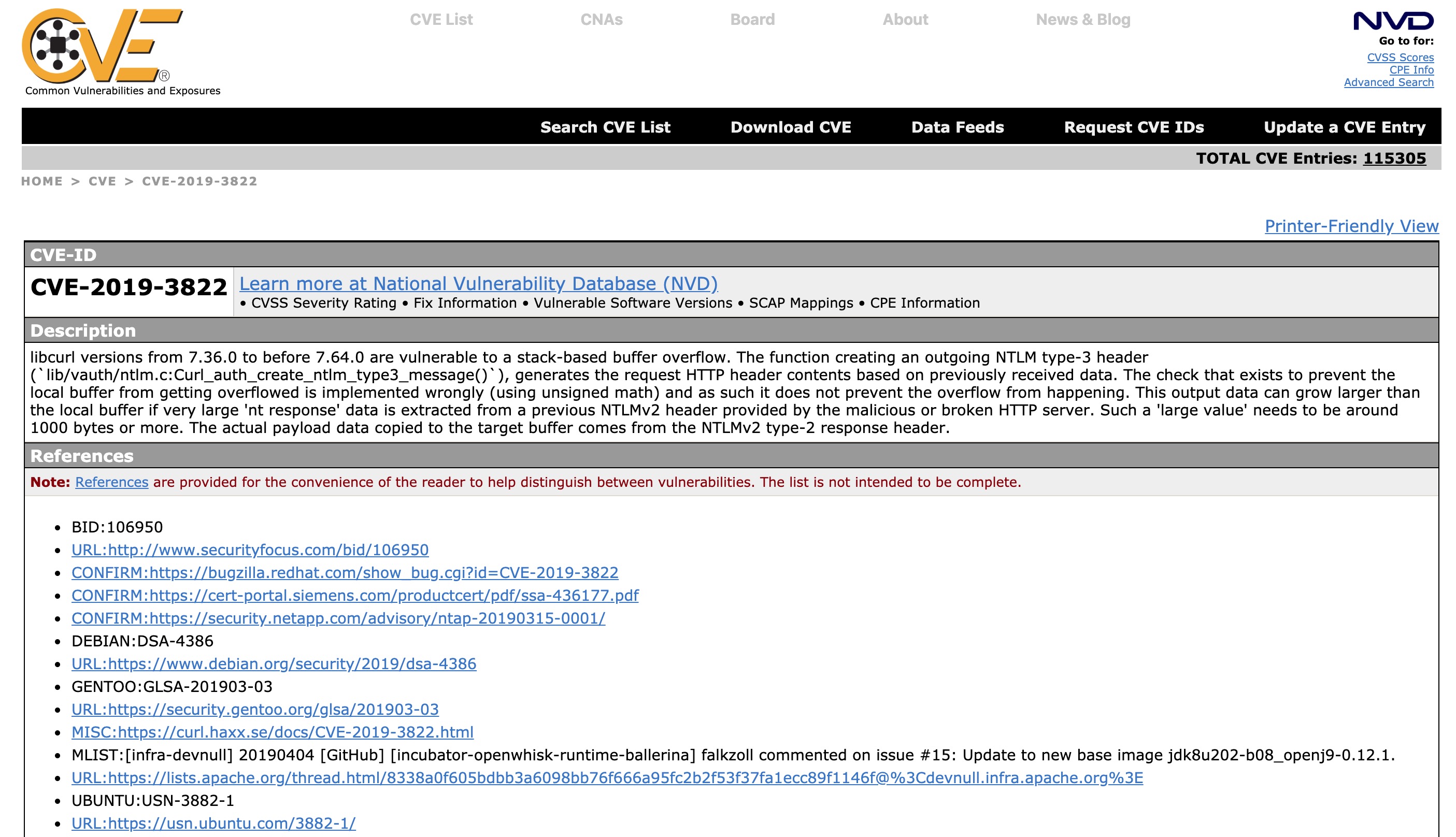Click References link in the note
Viewport: 1456px width, 837px height.
[111, 482]
